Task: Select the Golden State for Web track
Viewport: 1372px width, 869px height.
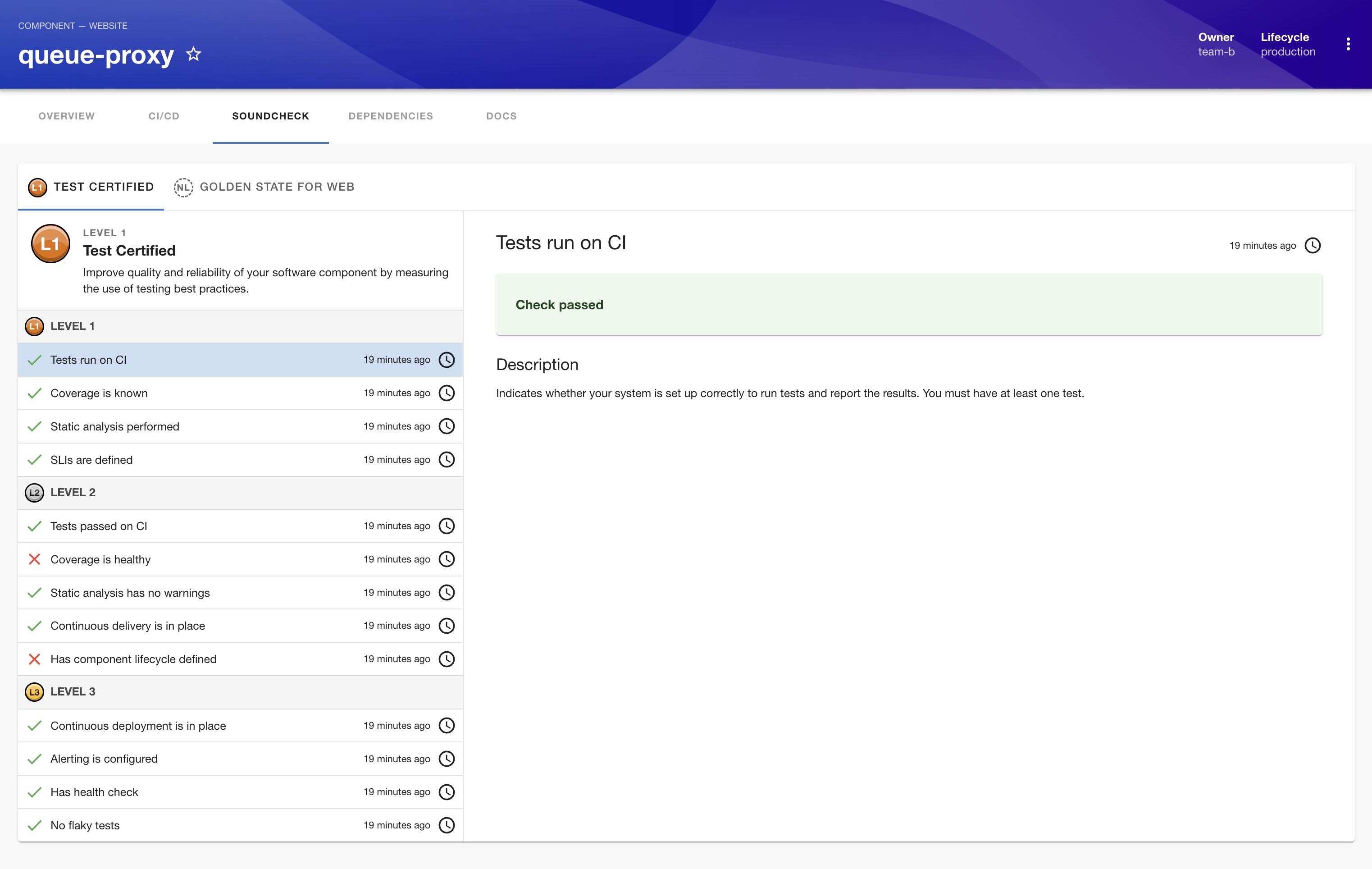Action: point(277,187)
